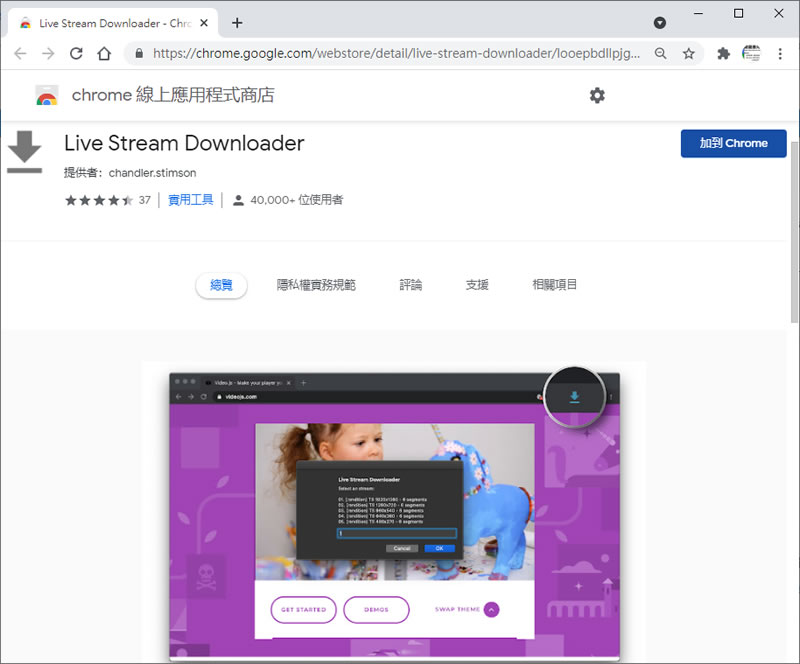Open the Extensions puzzle icon
Viewport: 800px width, 664px height.
click(723, 54)
